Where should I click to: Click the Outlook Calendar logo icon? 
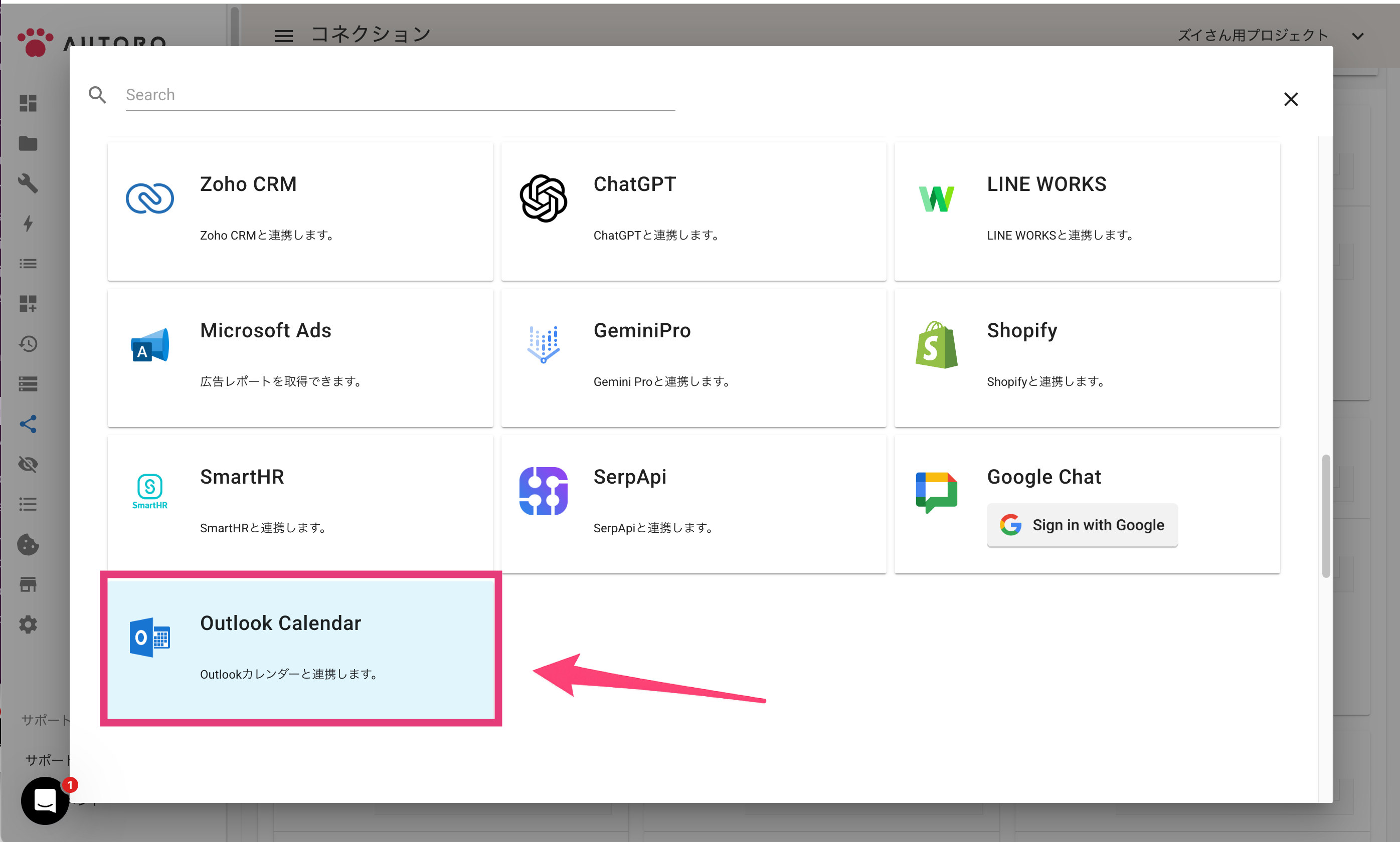(150, 637)
